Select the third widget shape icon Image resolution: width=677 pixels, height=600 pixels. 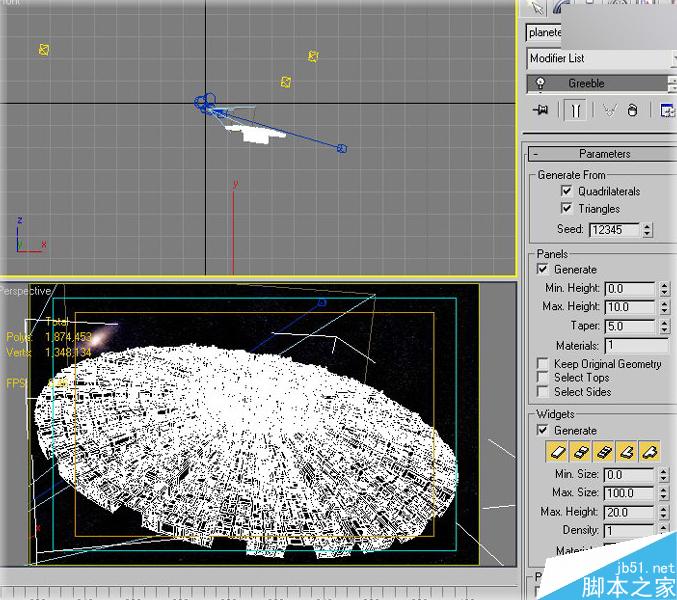click(x=601, y=453)
